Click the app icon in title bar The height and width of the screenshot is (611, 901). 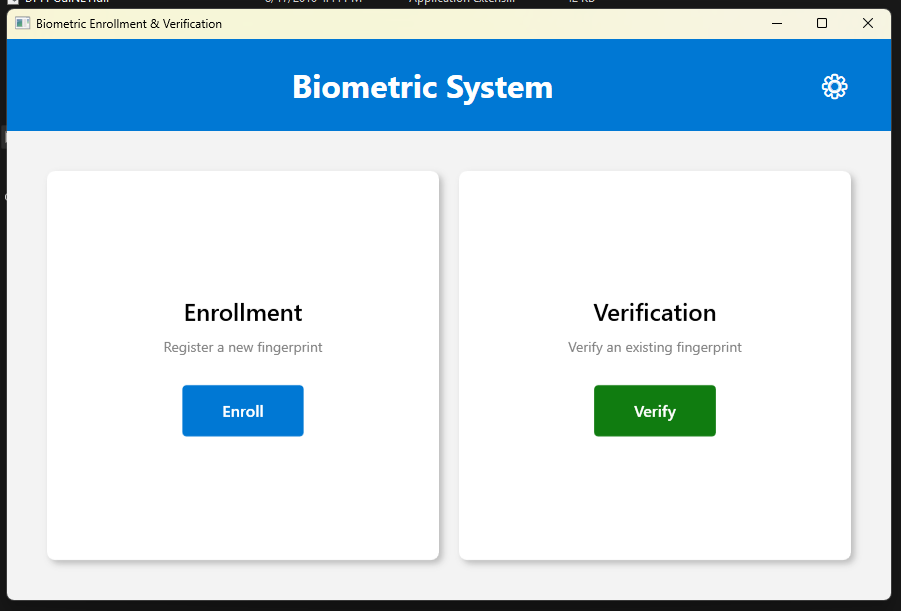tap(22, 23)
